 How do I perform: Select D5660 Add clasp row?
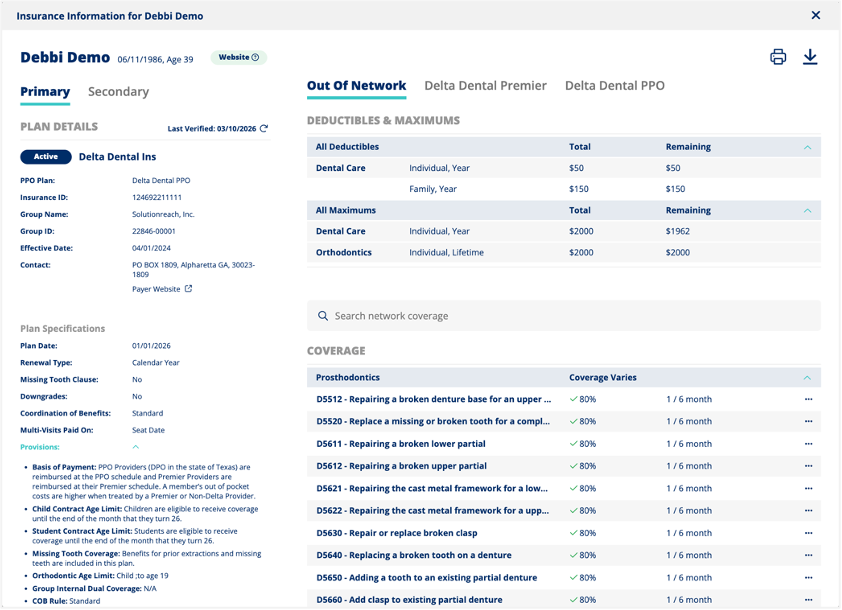564,599
